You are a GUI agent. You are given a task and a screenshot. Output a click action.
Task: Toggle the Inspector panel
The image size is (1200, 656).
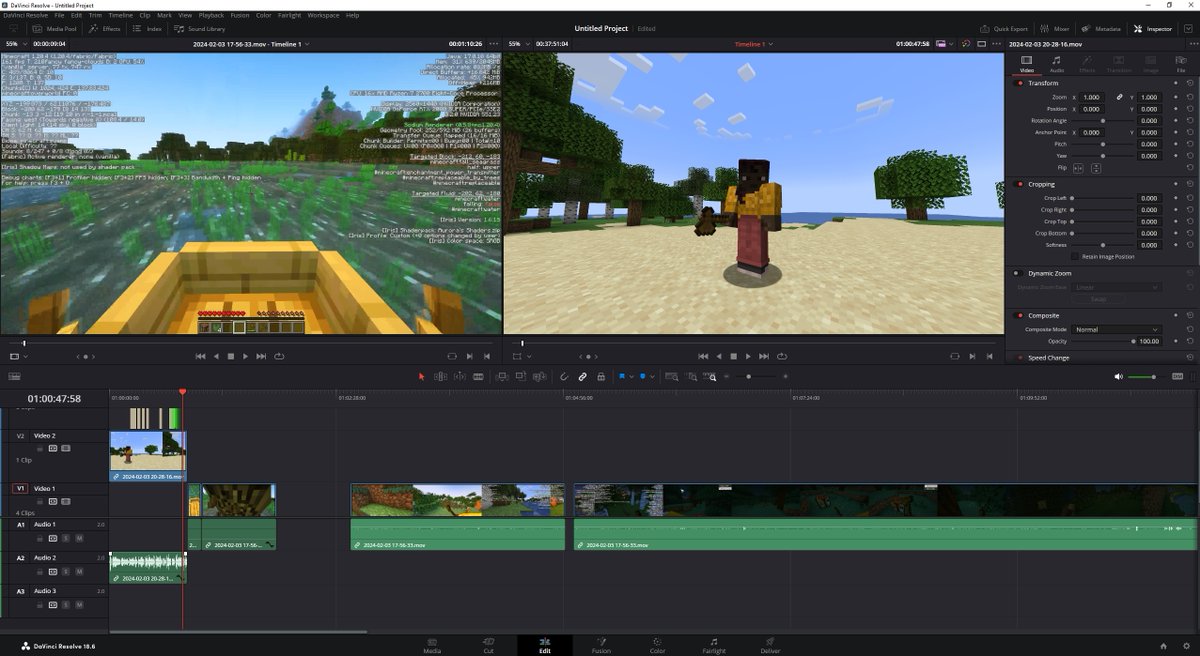[1153, 29]
